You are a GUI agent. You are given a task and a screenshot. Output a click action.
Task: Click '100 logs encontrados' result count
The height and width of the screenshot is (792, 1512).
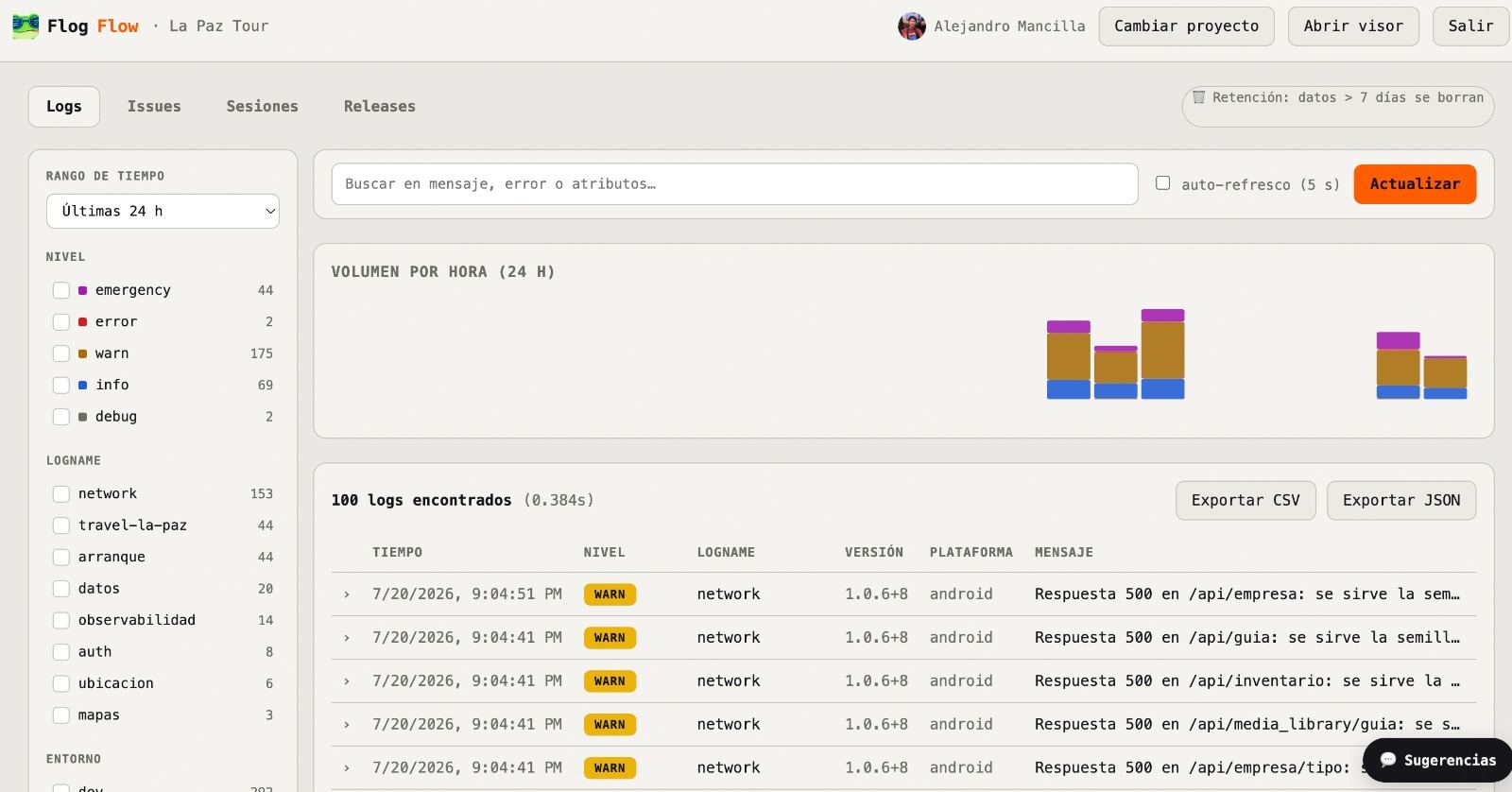[421, 500]
